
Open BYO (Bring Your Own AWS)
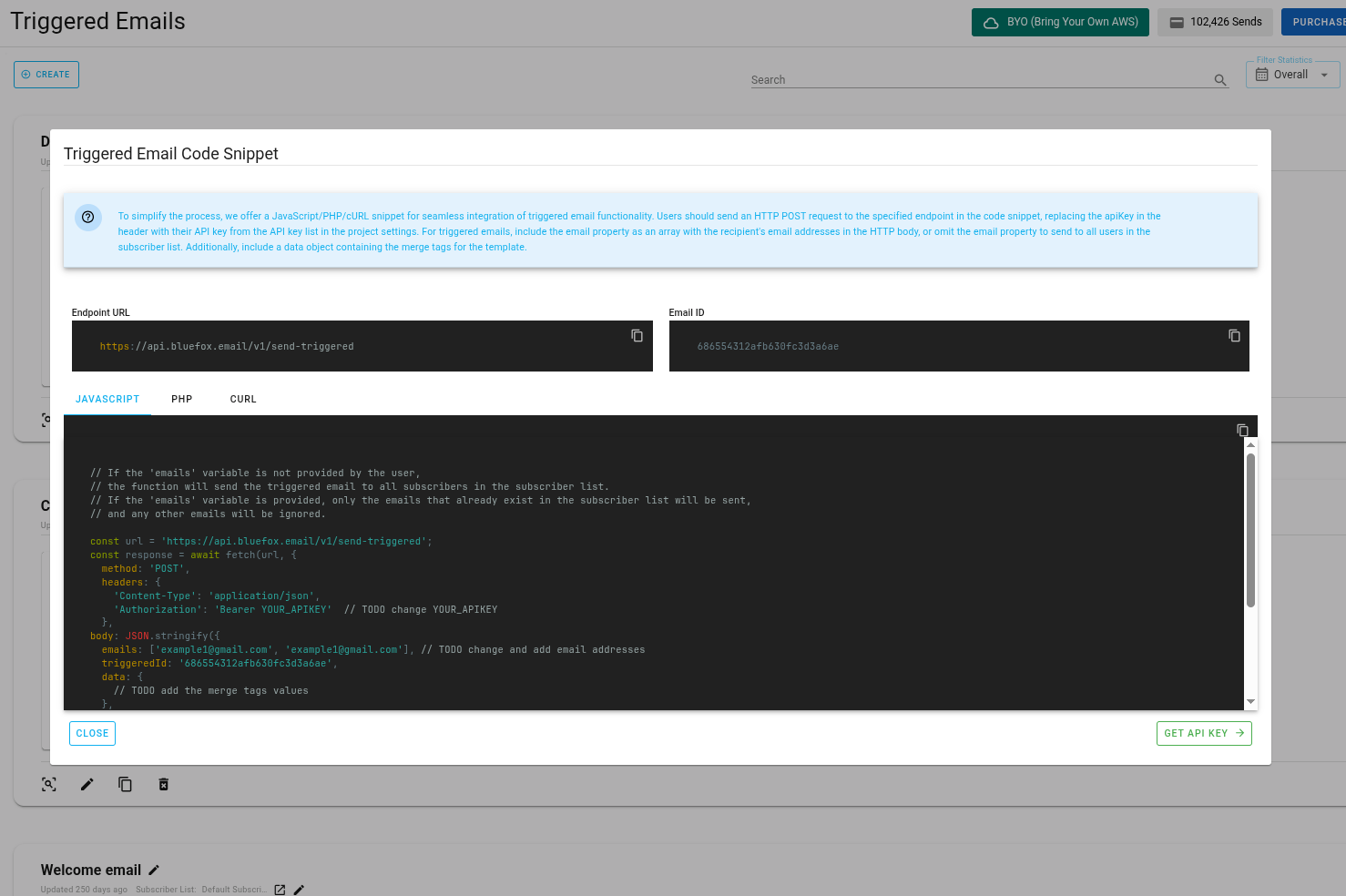click(x=1059, y=21)
